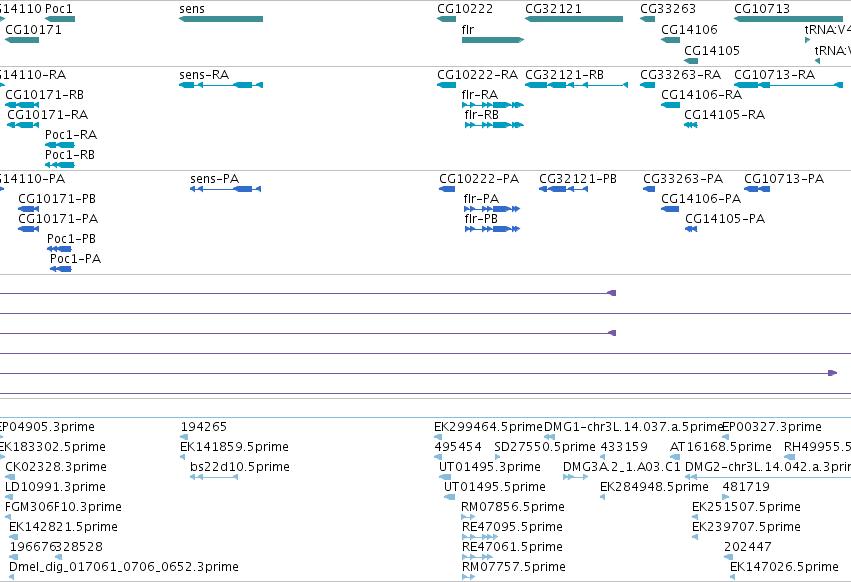This screenshot has width=851, height=582.
Task: Open EST UT01495.5prime
Action: click(x=495, y=487)
